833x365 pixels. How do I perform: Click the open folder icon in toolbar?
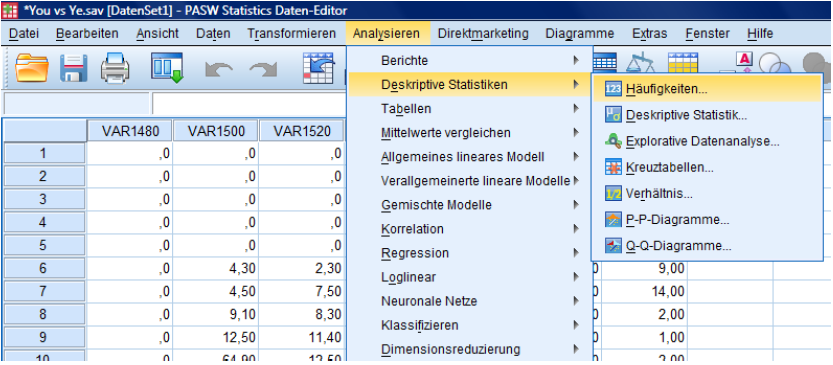pos(32,67)
